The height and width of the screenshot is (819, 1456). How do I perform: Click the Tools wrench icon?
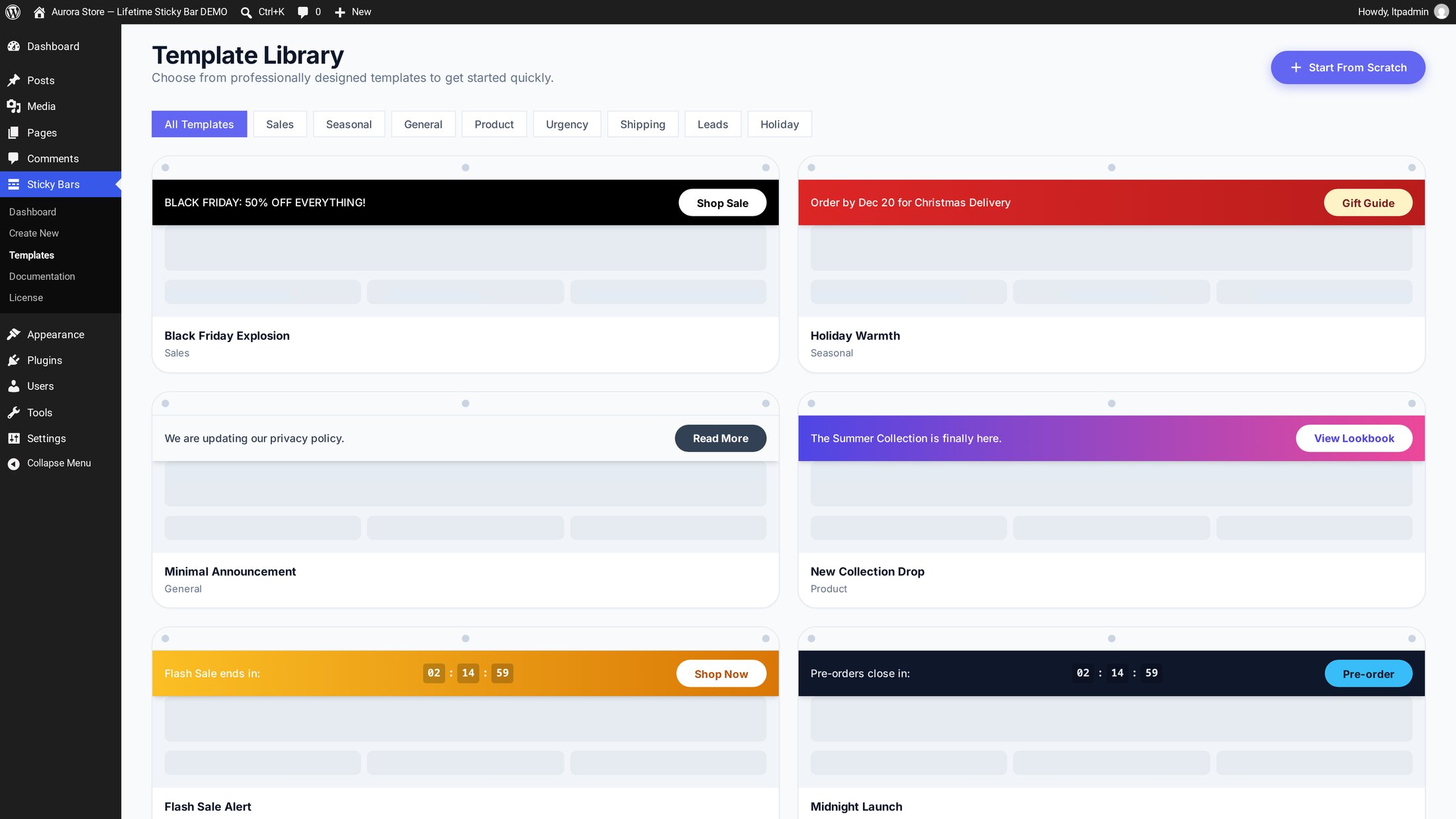click(14, 412)
